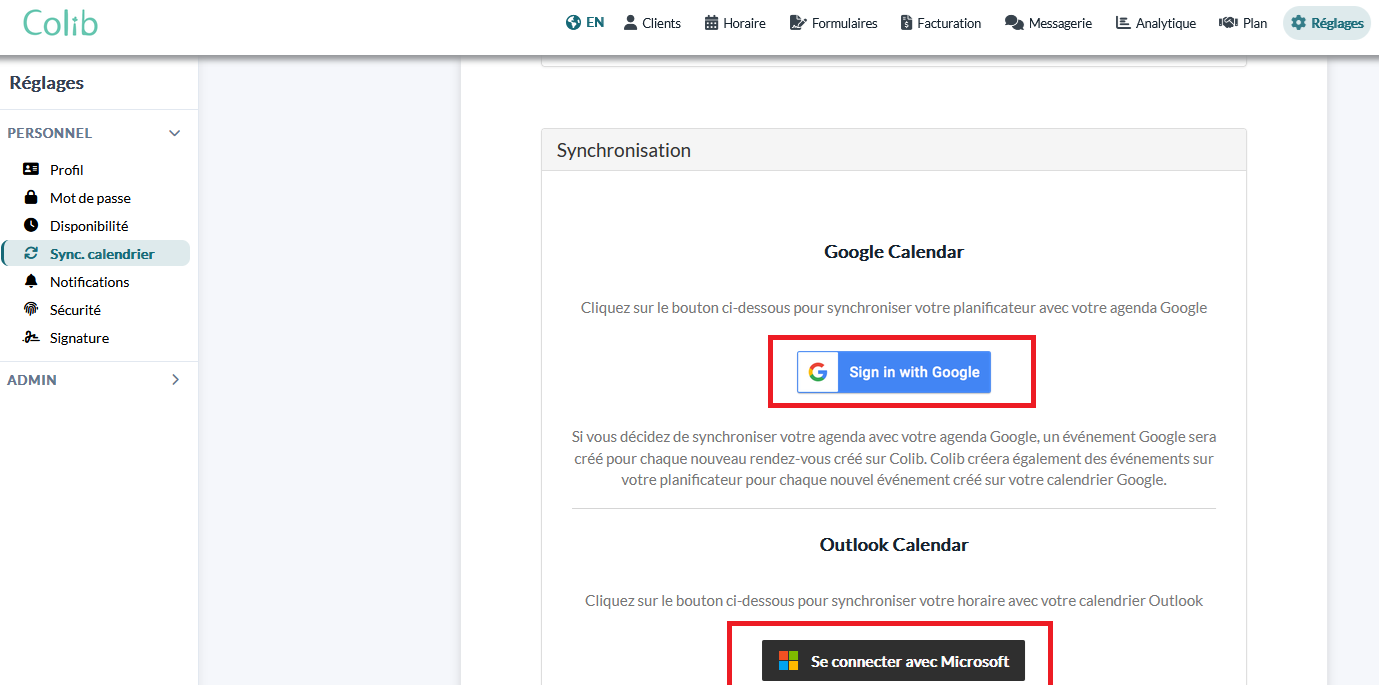Click the Sync. calendrier refresh icon
Viewport: 1379px width, 685px height.
[x=31, y=253]
